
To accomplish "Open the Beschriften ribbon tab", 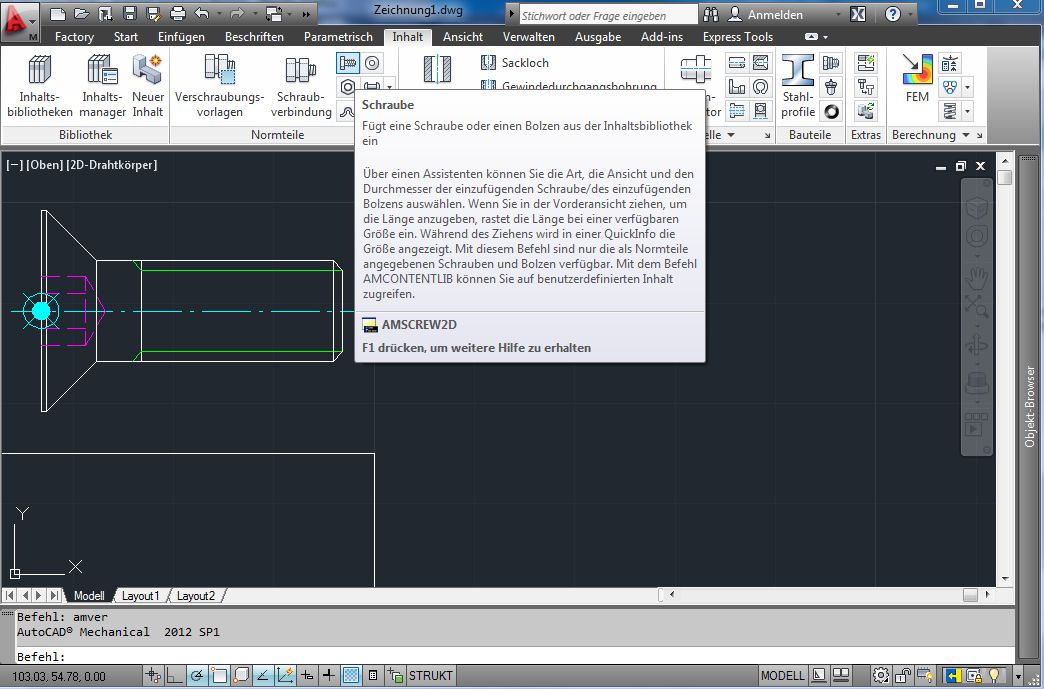I will point(254,37).
